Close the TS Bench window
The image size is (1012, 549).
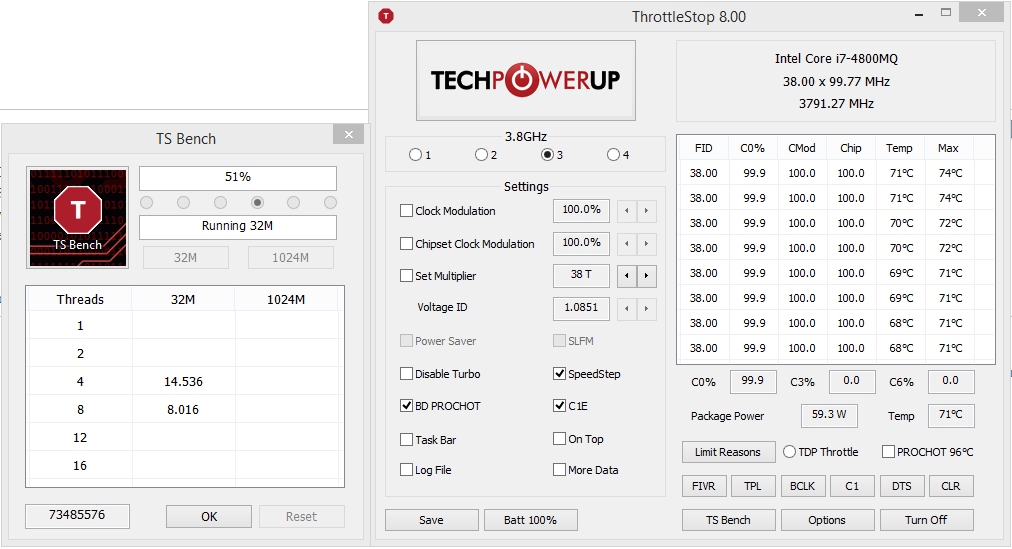(x=349, y=134)
